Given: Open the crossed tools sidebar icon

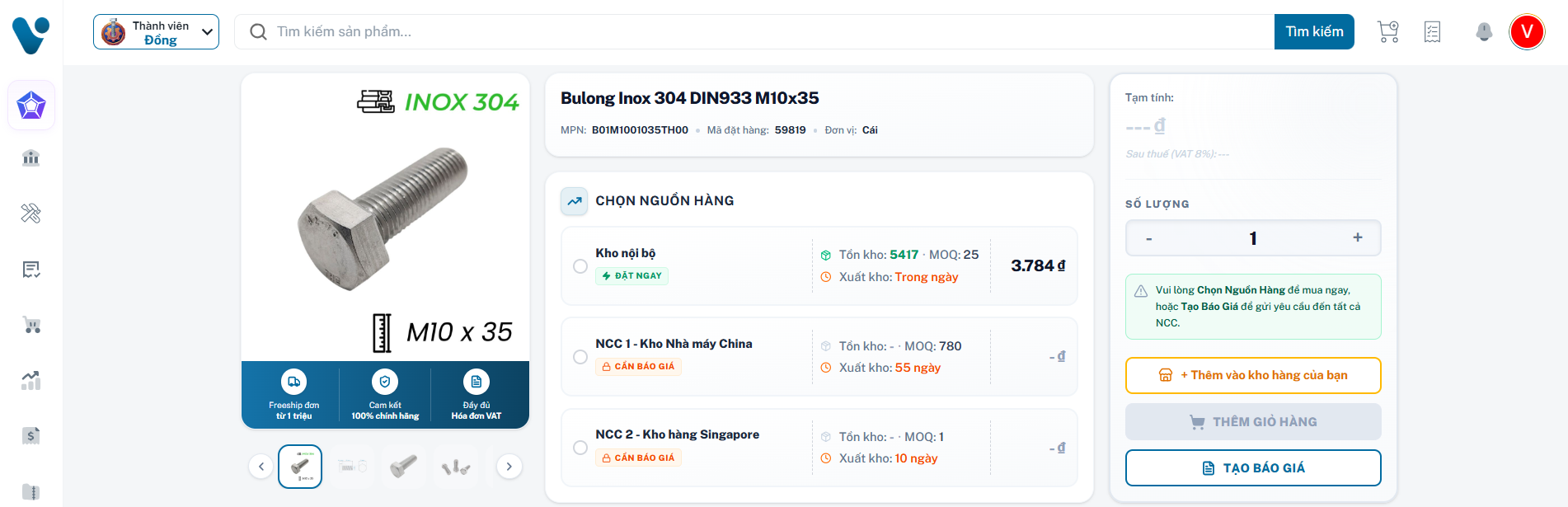Looking at the screenshot, I should point(31,214).
